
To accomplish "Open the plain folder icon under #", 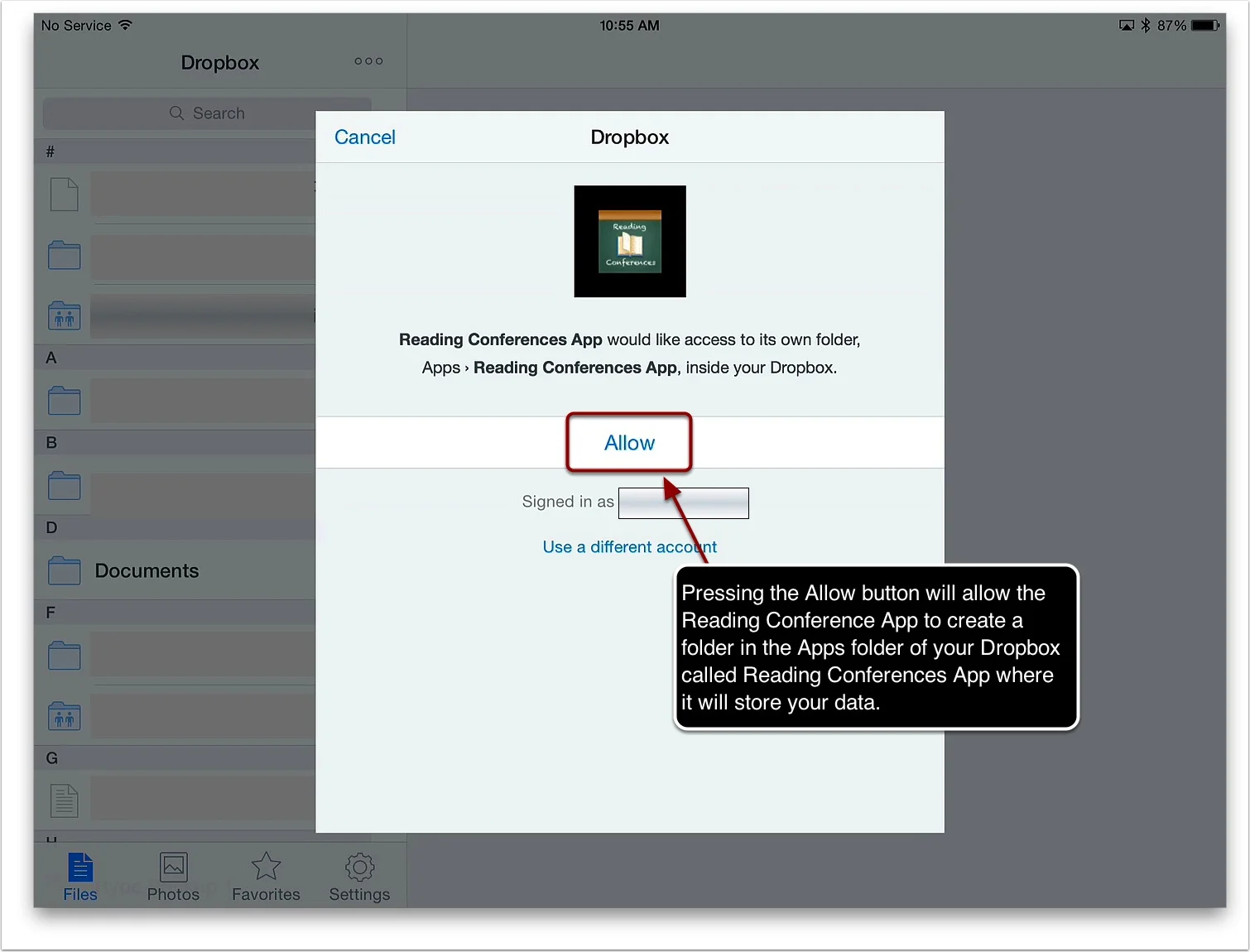I will point(64,256).
